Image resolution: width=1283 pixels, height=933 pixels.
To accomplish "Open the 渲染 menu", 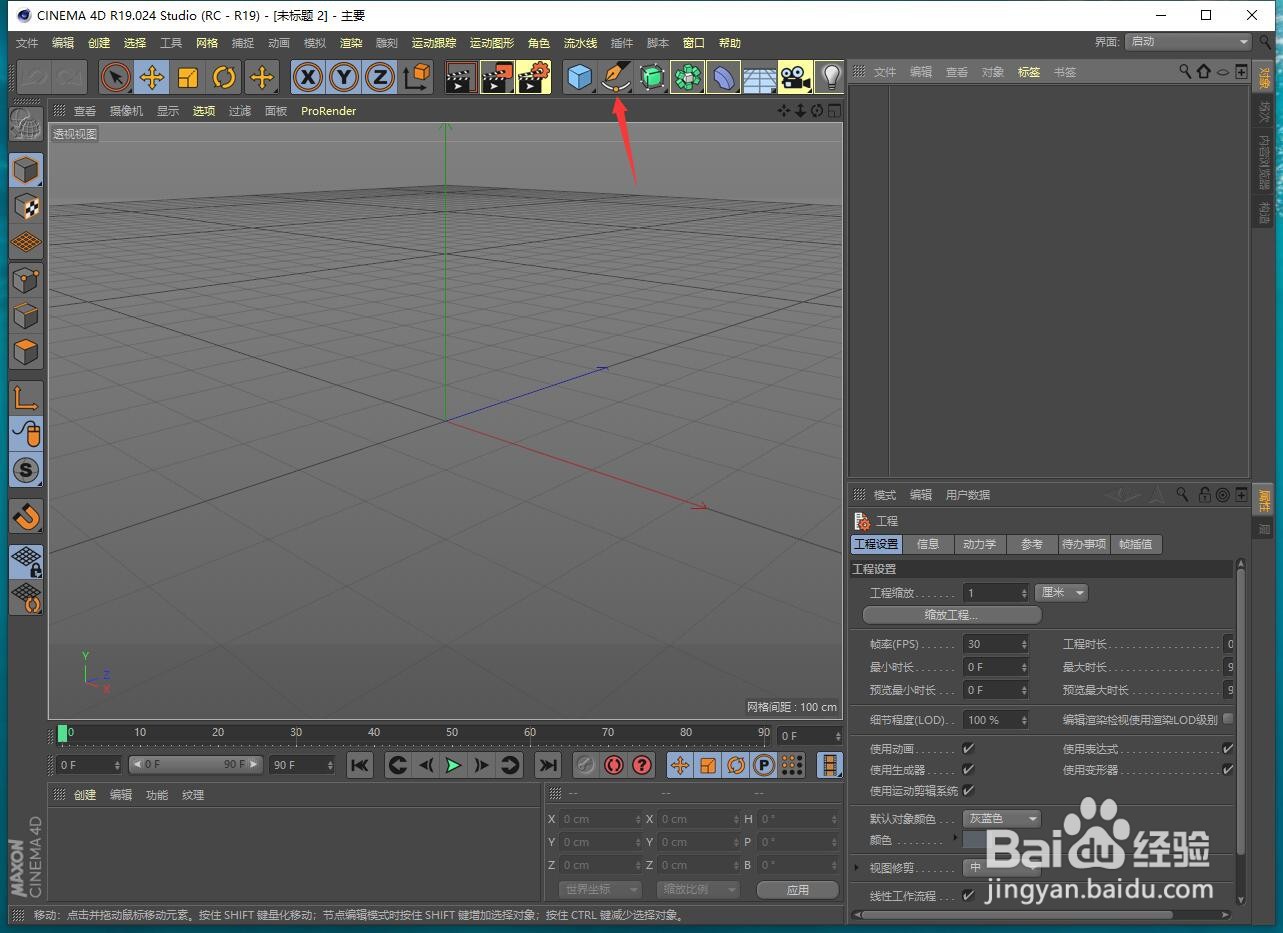I will [351, 43].
